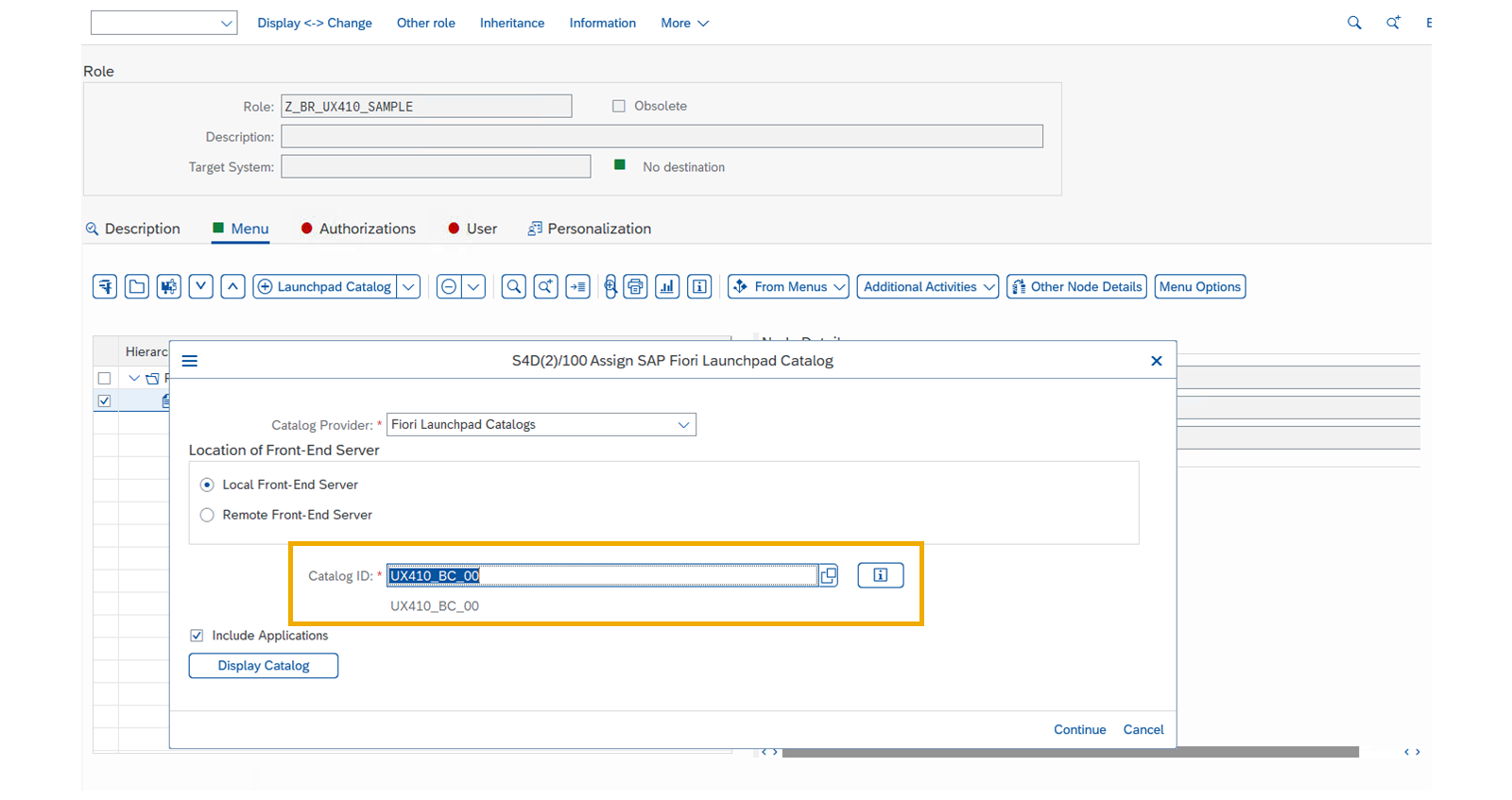Expand the More menu
The height and width of the screenshot is (800, 1512).
coord(684,23)
